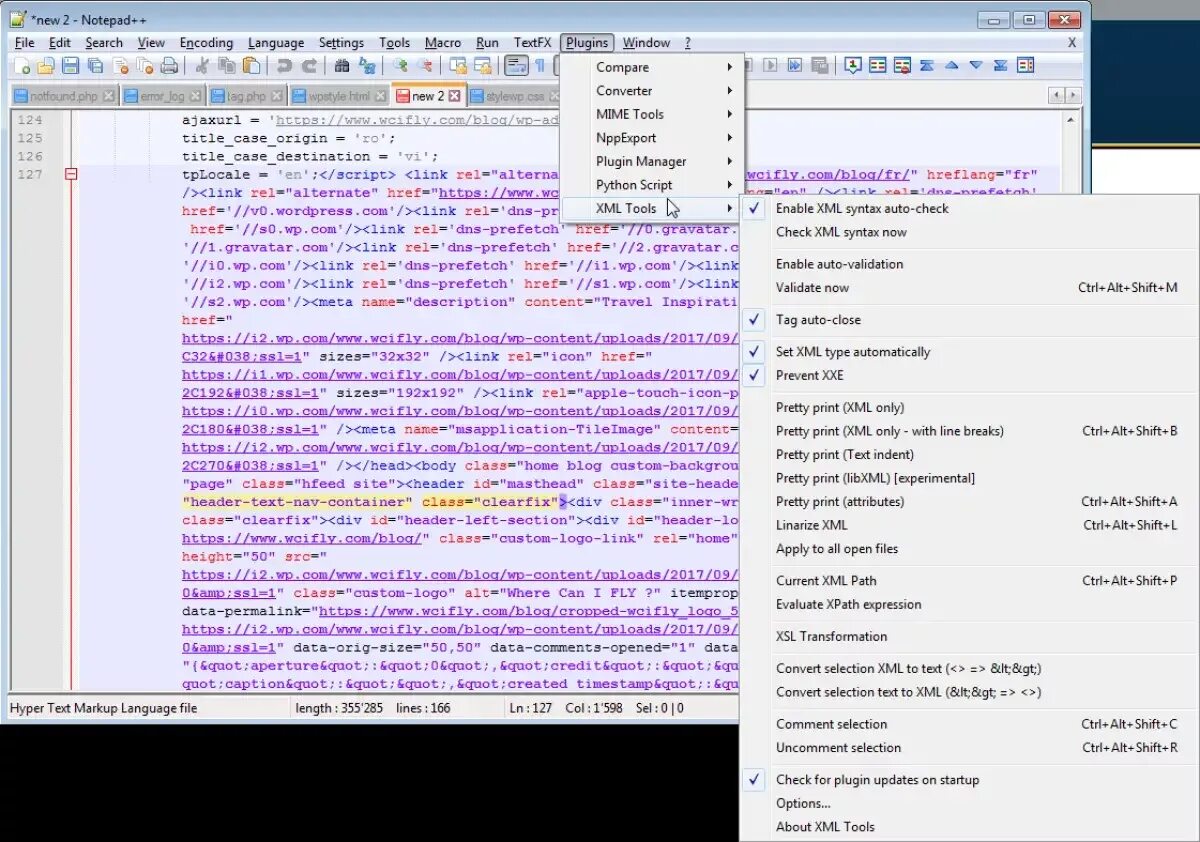The width and height of the screenshot is (1200, 842).
Task: Click the Open file toolbar icon
Action: 46,66
